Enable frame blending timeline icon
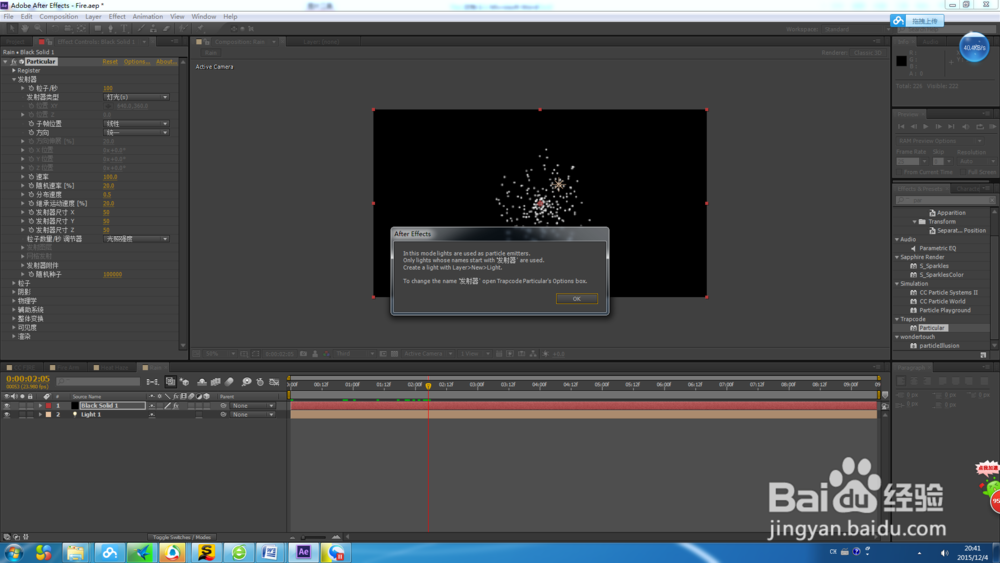Screen dimensions: 1000x563 point(216,382)
